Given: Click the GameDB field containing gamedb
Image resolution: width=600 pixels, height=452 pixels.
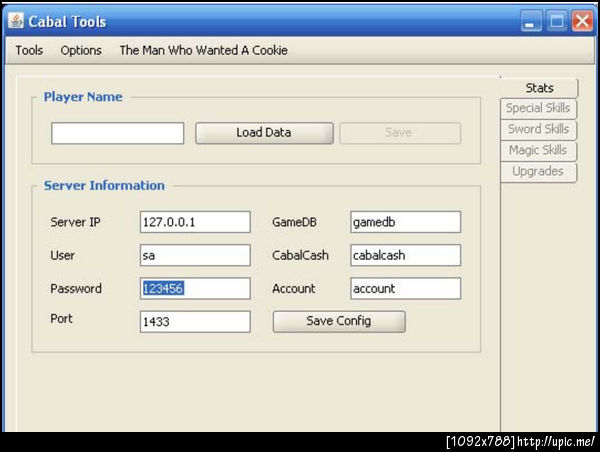Looking at the screenshot, I should tap(406, 222).
